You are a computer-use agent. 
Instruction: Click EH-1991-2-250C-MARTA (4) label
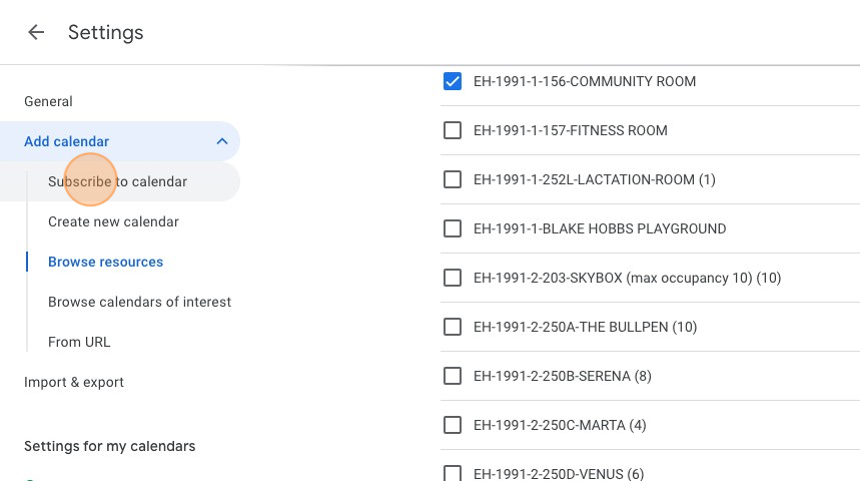[560, 425]
